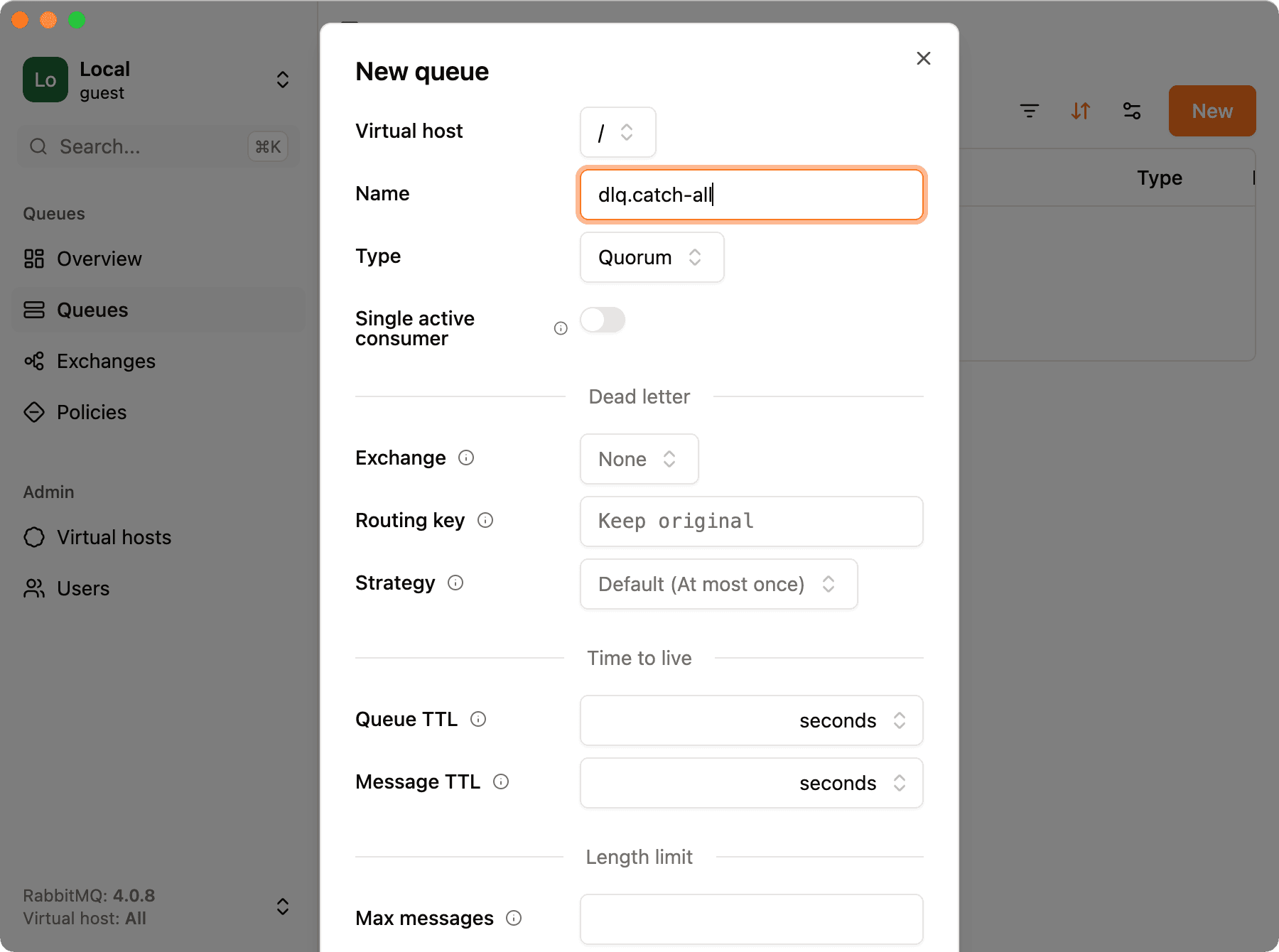The image size is (1279, 952).
Task: Open the Virtual host selector
Action: pos(617,132)
